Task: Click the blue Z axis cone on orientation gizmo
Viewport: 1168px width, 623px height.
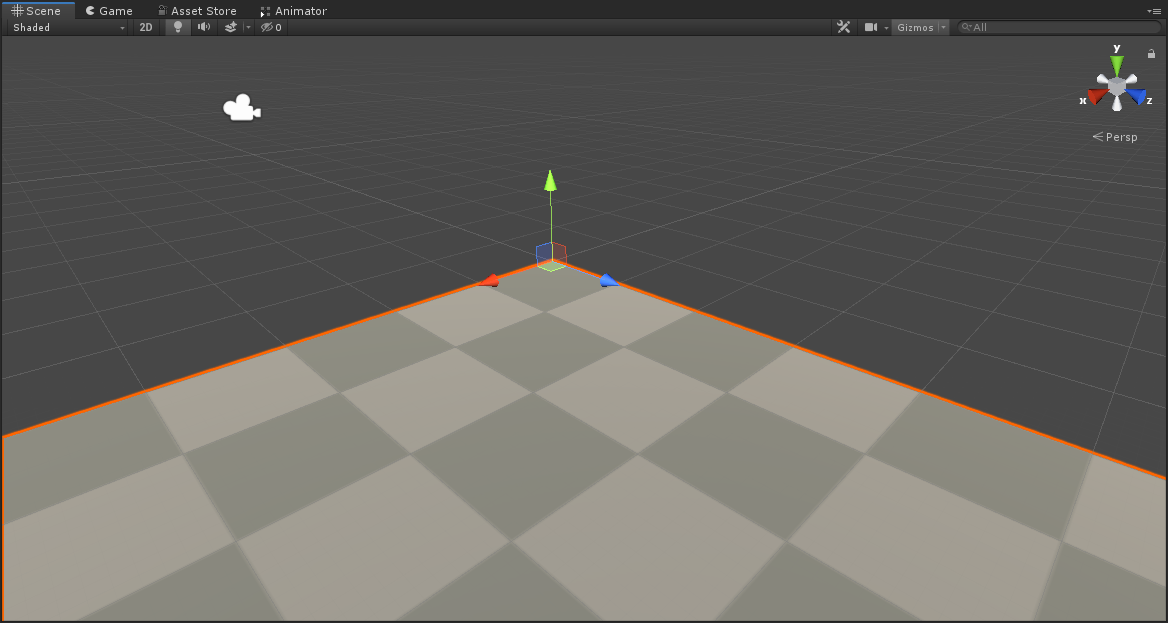Action: pyautogui.click(x=1137, y=97)
